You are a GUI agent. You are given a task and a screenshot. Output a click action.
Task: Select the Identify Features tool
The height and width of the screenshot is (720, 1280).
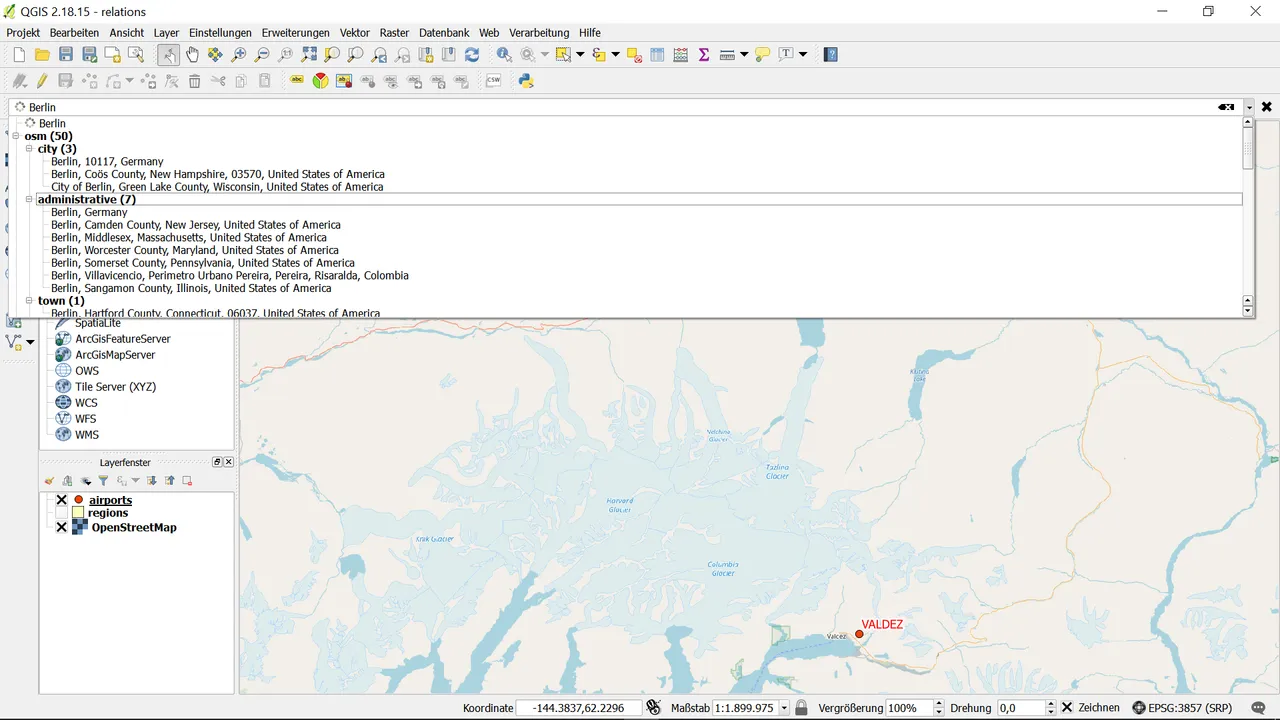[504, 55]
